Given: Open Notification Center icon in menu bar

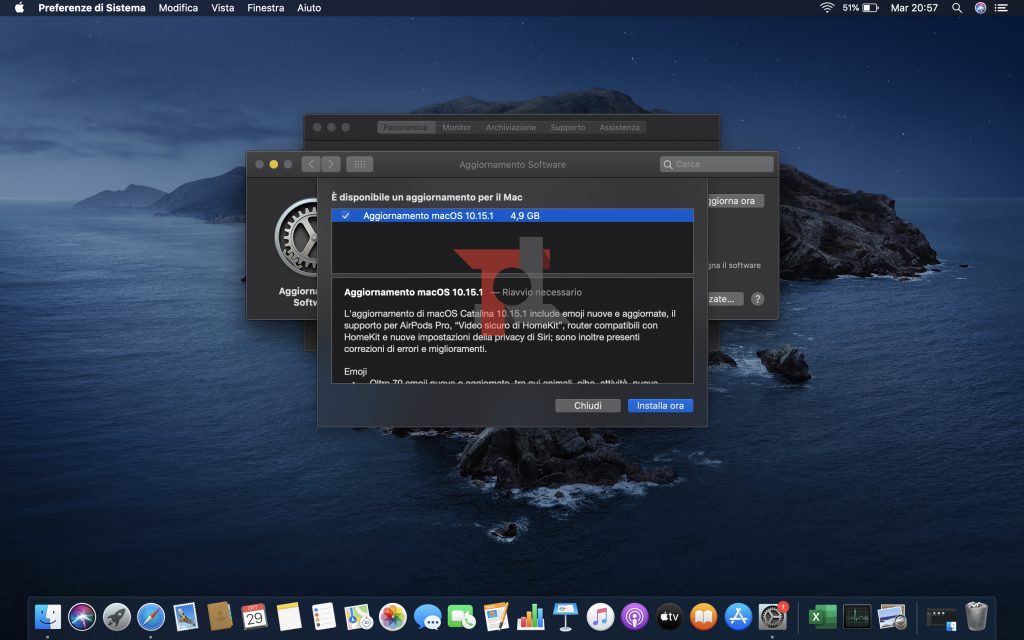Looking at the screenshot, I should click(x=1002, y=8).
